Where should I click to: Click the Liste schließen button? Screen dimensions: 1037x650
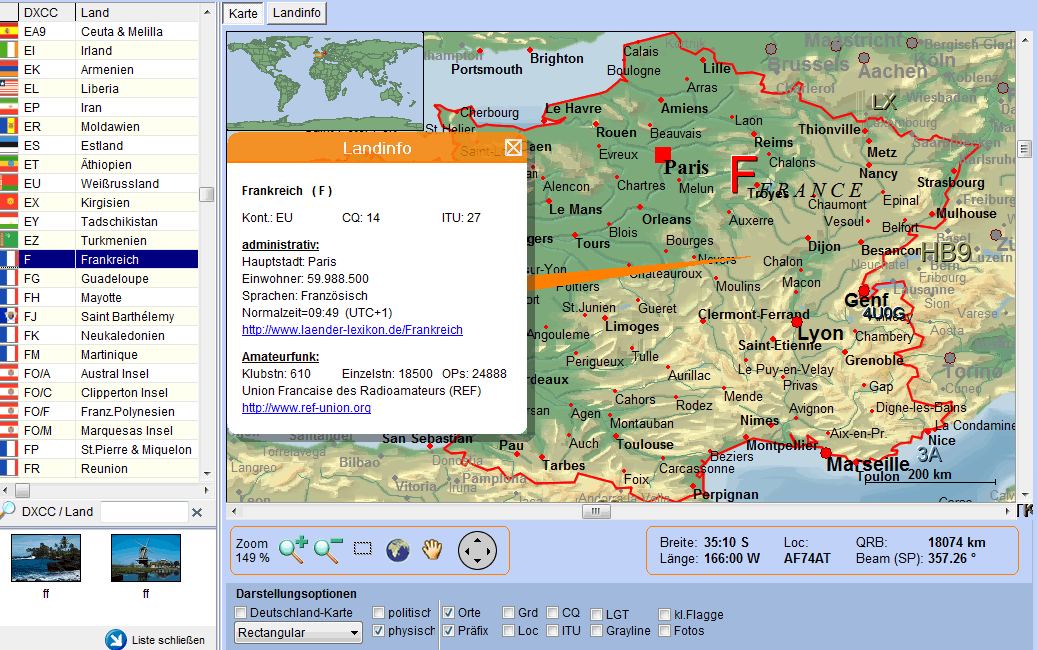(x=157, y=640)
